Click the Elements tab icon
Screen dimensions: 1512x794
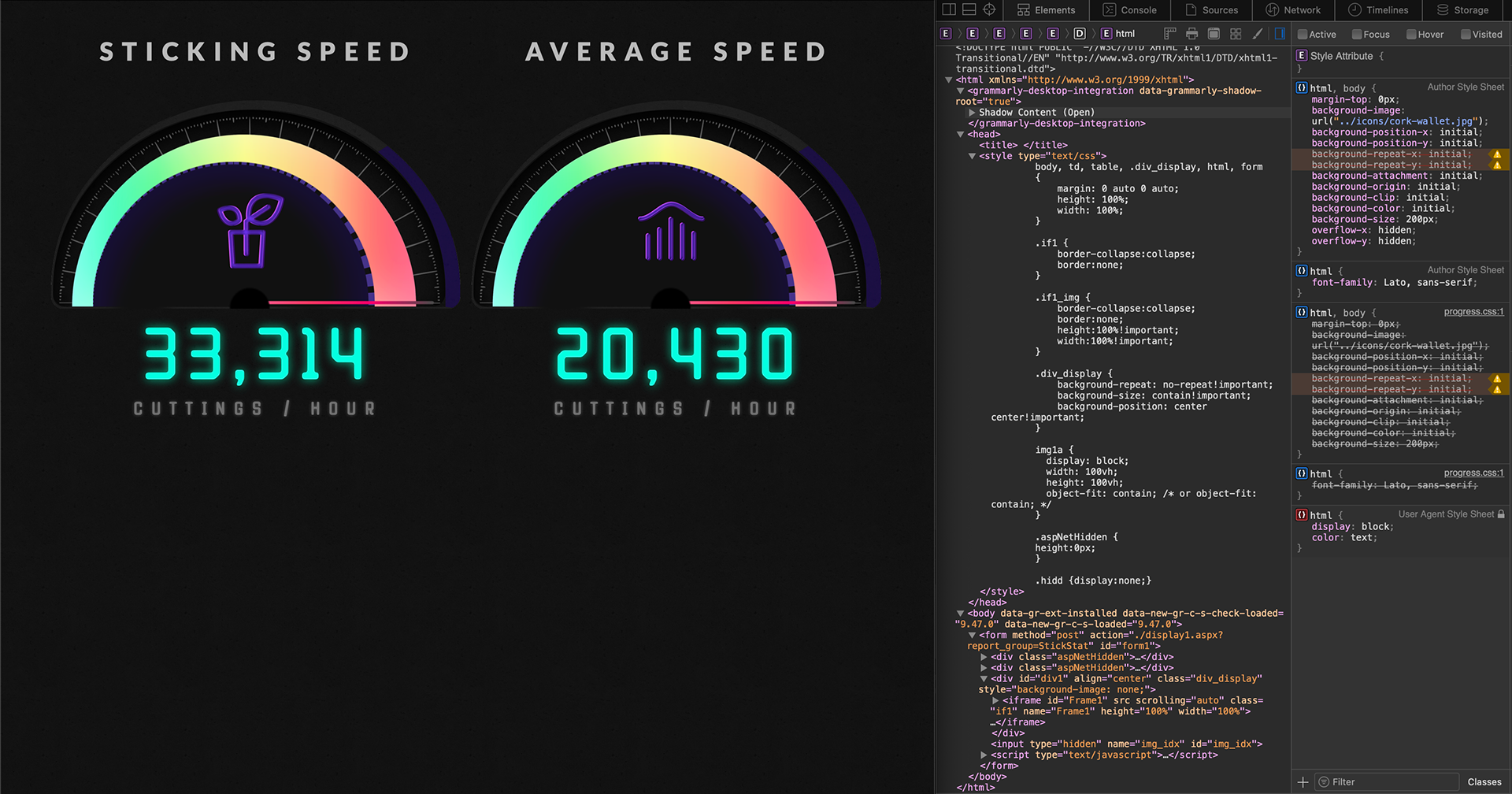click(x=1024, y=9)
